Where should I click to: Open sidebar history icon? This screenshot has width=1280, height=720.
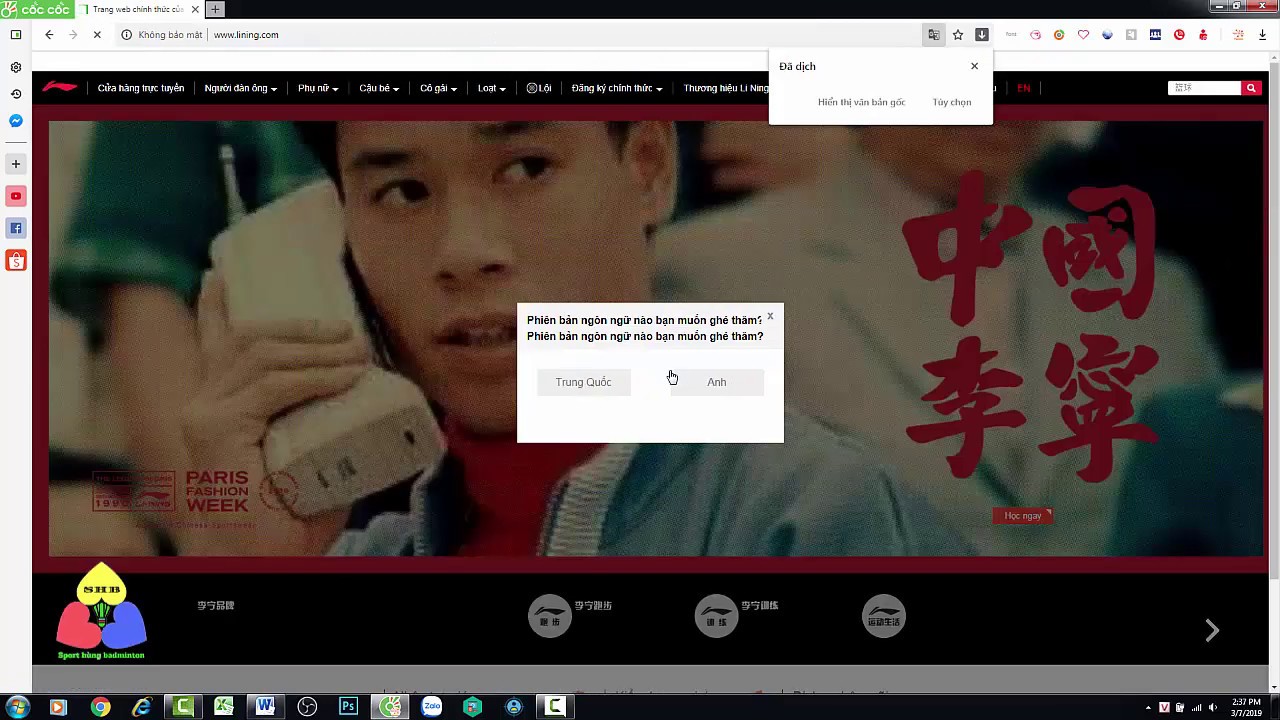tap(16, 94)
